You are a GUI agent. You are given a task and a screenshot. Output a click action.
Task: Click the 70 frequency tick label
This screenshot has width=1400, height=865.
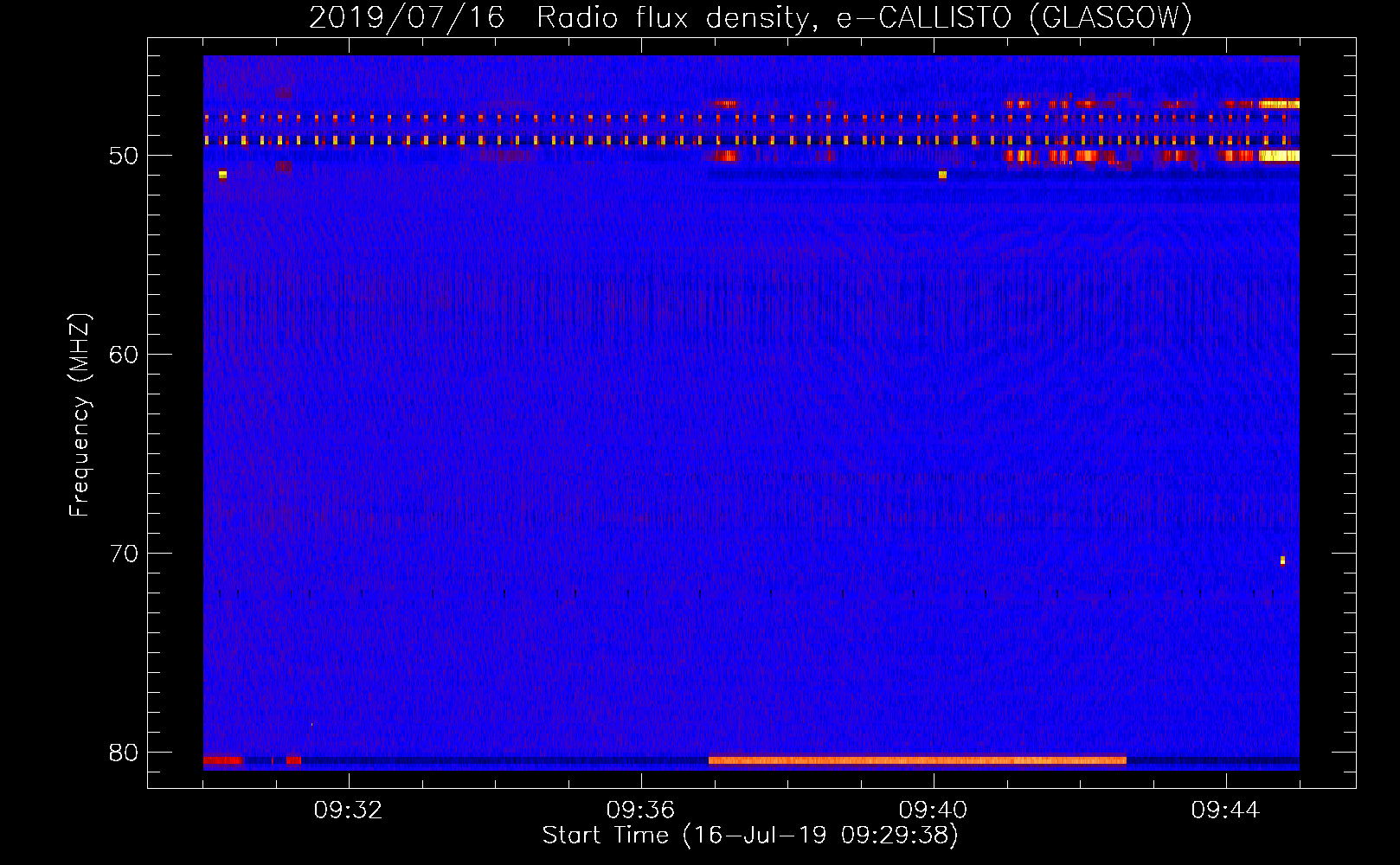pyautogui.click(x=125, y=554)
